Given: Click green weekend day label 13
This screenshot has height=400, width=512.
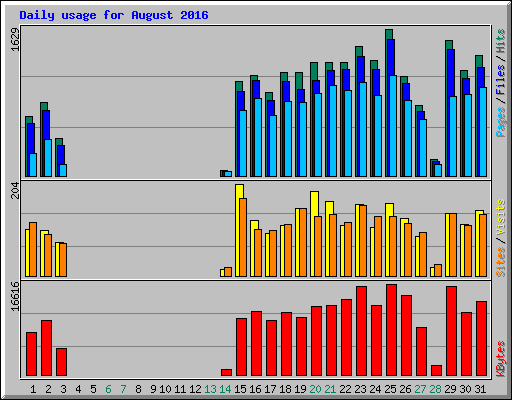Looking at the screenshot, I should 210,389.
